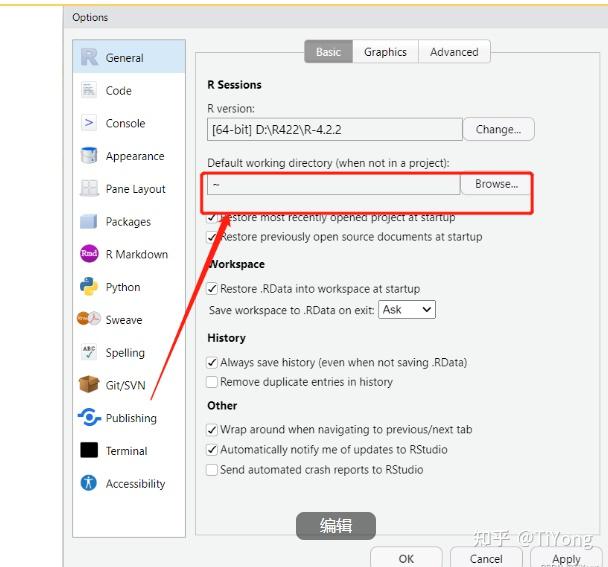Select General label in options sidebar

(124, 58)
